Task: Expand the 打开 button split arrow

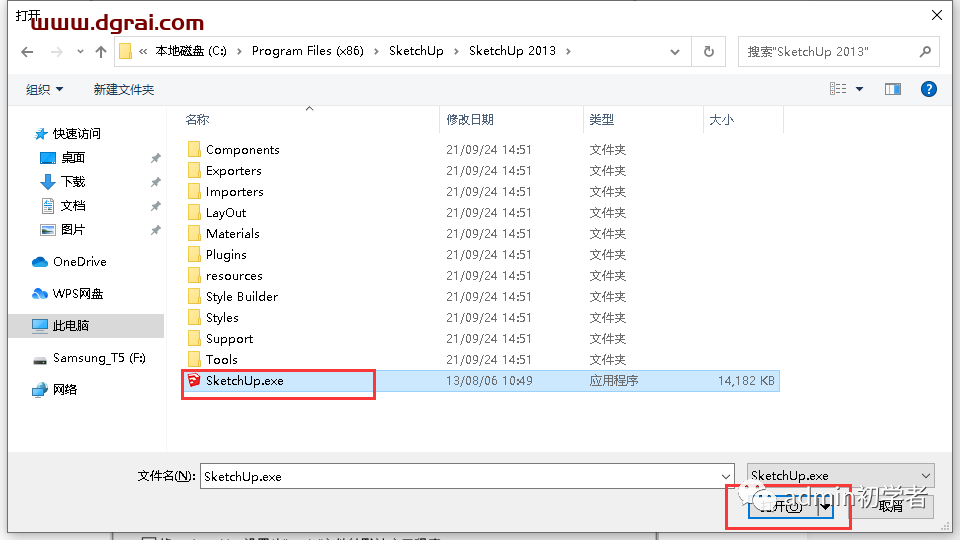Action: pyautogui.click(x=825, y=506)
